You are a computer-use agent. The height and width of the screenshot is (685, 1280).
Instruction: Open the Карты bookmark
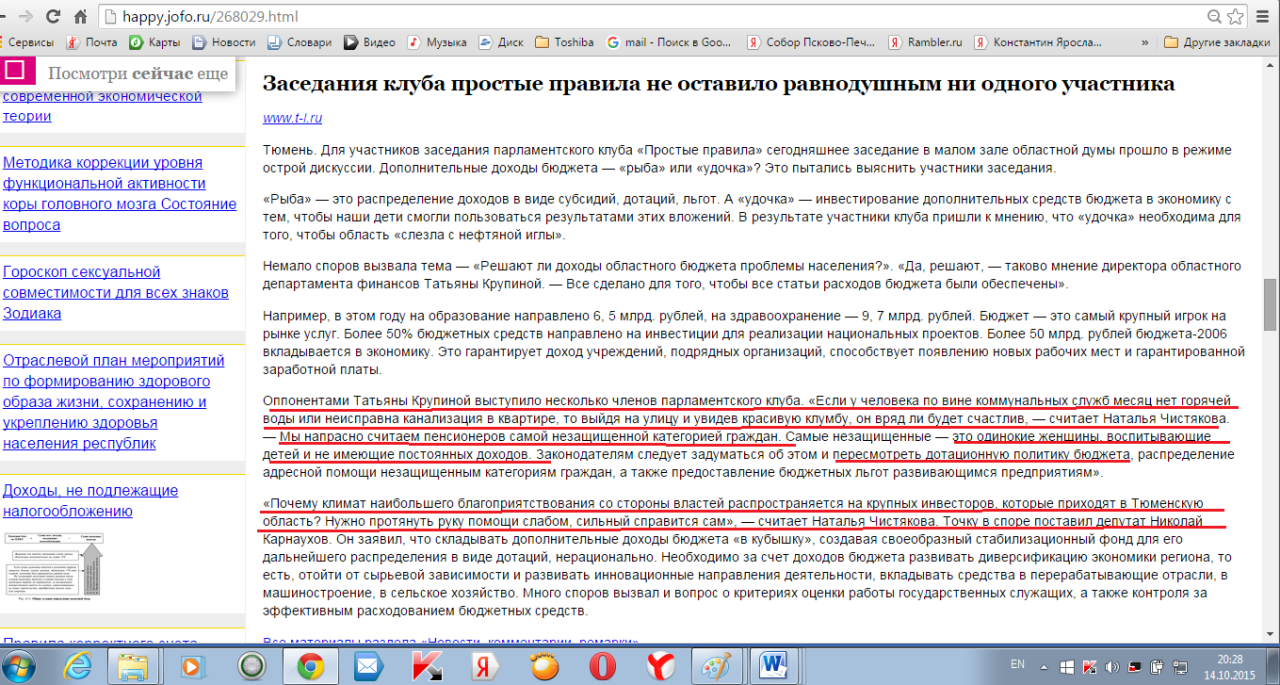(155, 43)
